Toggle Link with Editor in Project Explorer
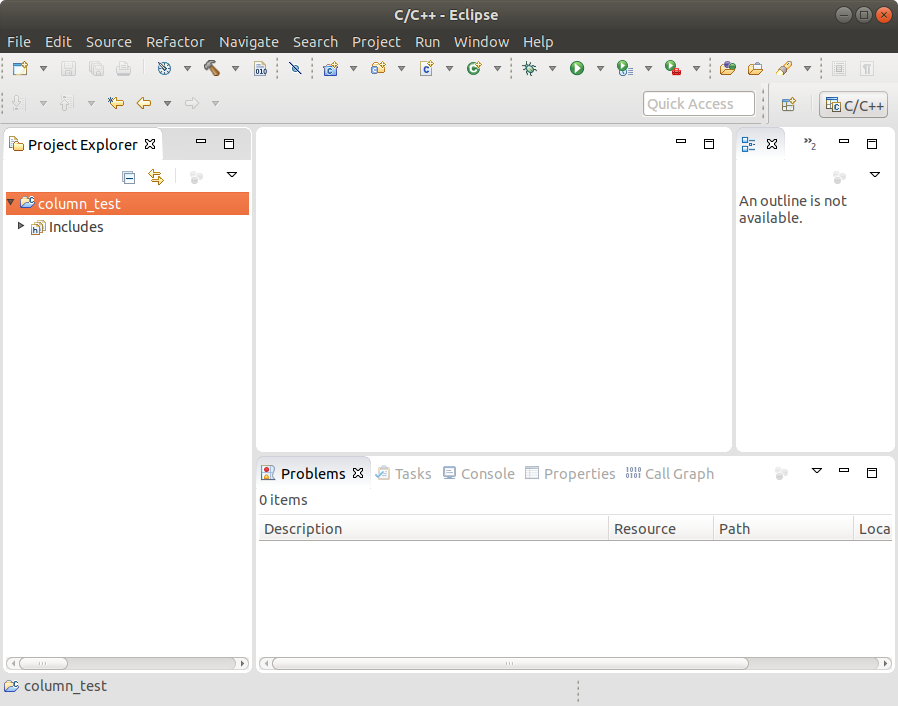 point(156,177)
